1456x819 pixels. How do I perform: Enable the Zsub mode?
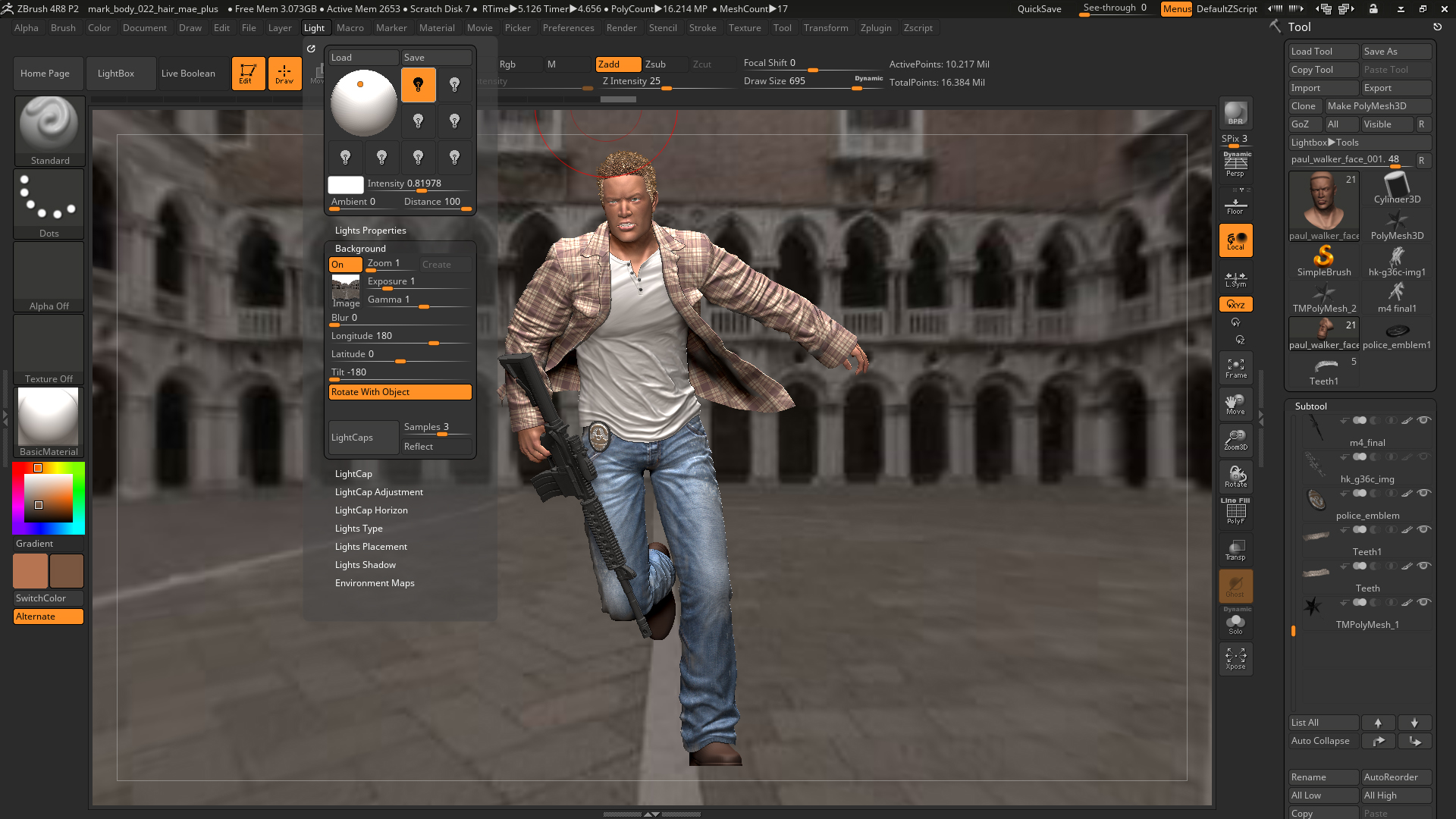tap(665, 64)
